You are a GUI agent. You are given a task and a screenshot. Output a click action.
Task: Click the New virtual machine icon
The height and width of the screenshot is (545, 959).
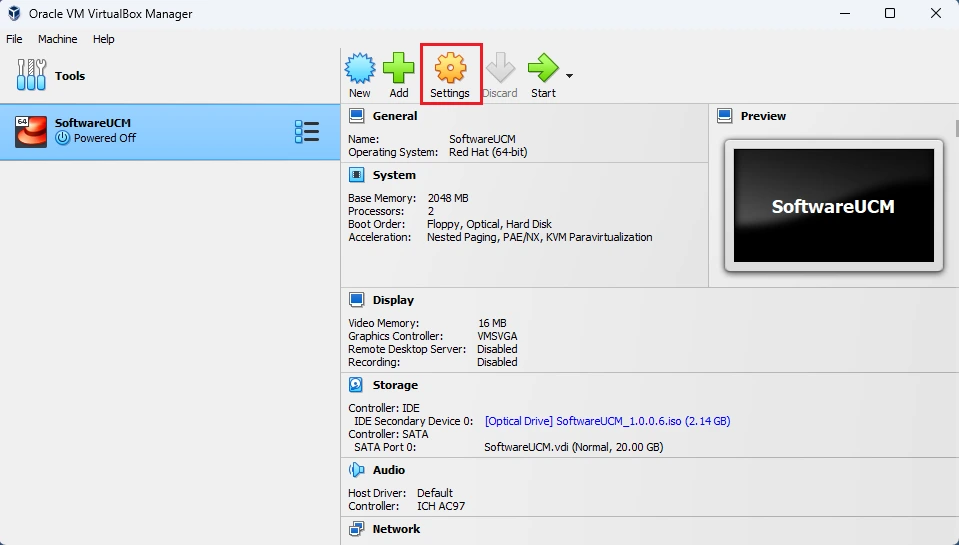click(x=360, y=68)
